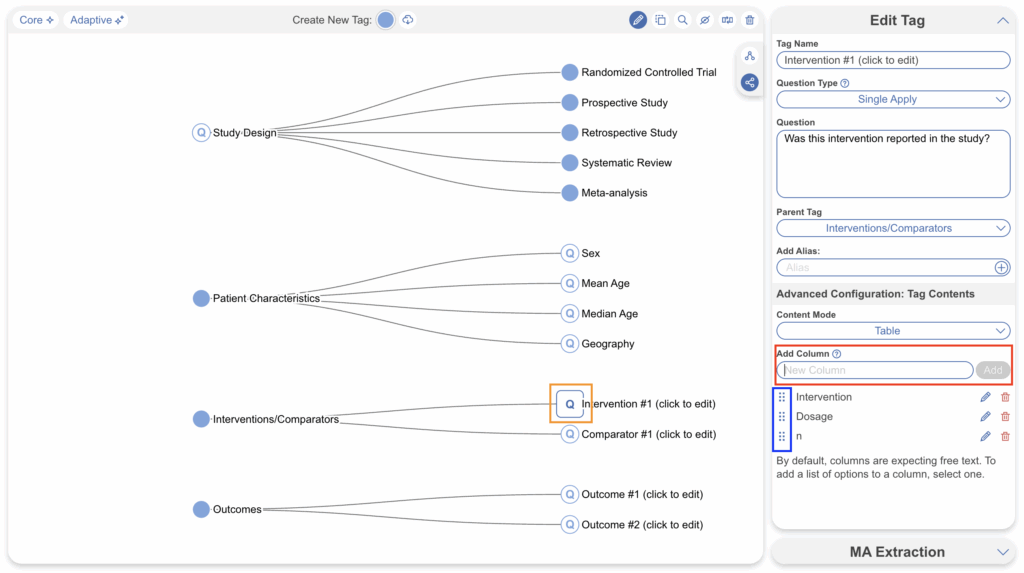Open the Question Type Single Apply dropdown
The height and width of the screenshot is (573, 1024).
(x=893, y=100)
